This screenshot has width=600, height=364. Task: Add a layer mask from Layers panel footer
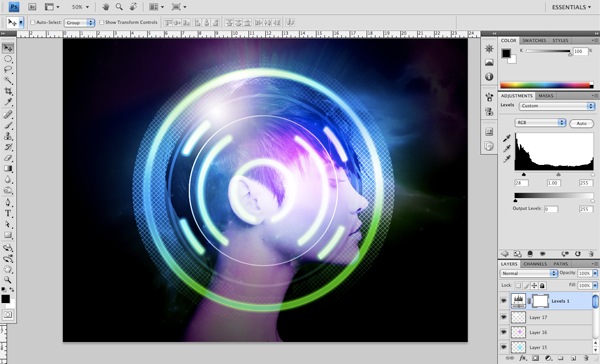point(535,359)
